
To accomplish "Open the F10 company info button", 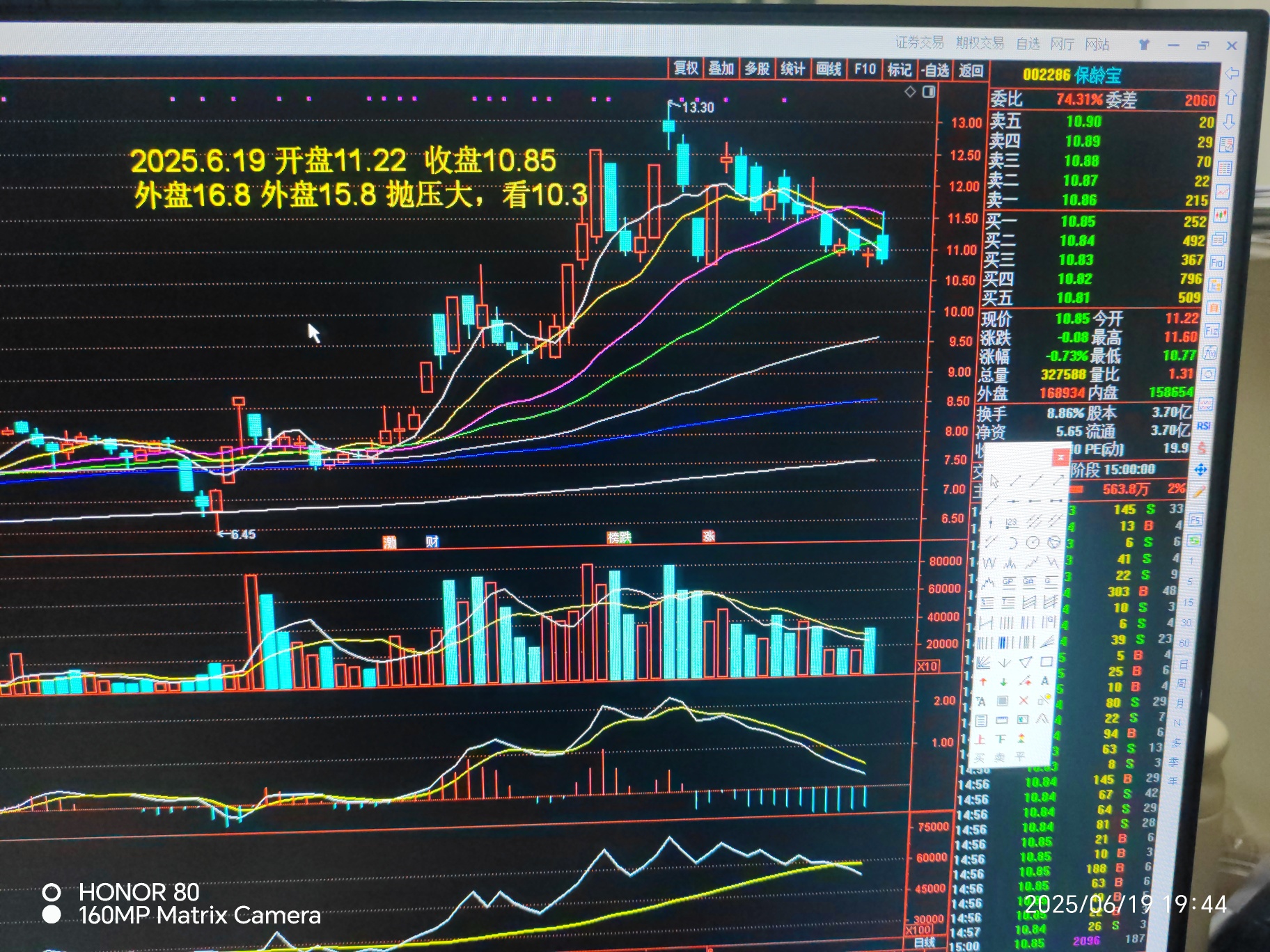I will (x=865, y=69).
